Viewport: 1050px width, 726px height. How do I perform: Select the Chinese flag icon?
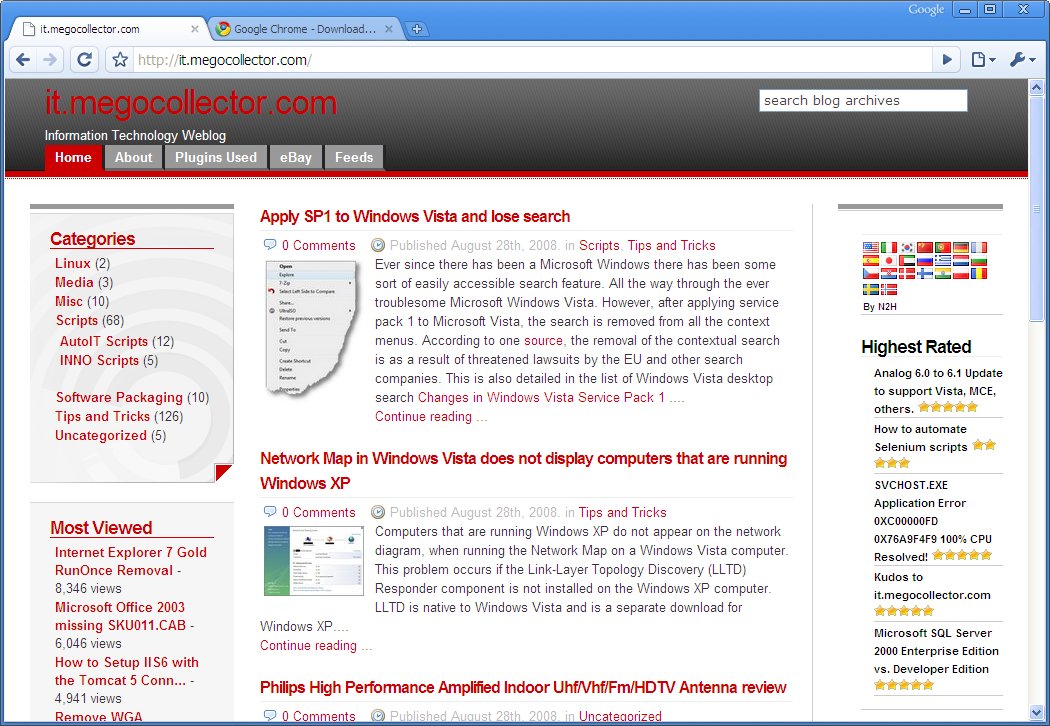[x=925, y=247]
